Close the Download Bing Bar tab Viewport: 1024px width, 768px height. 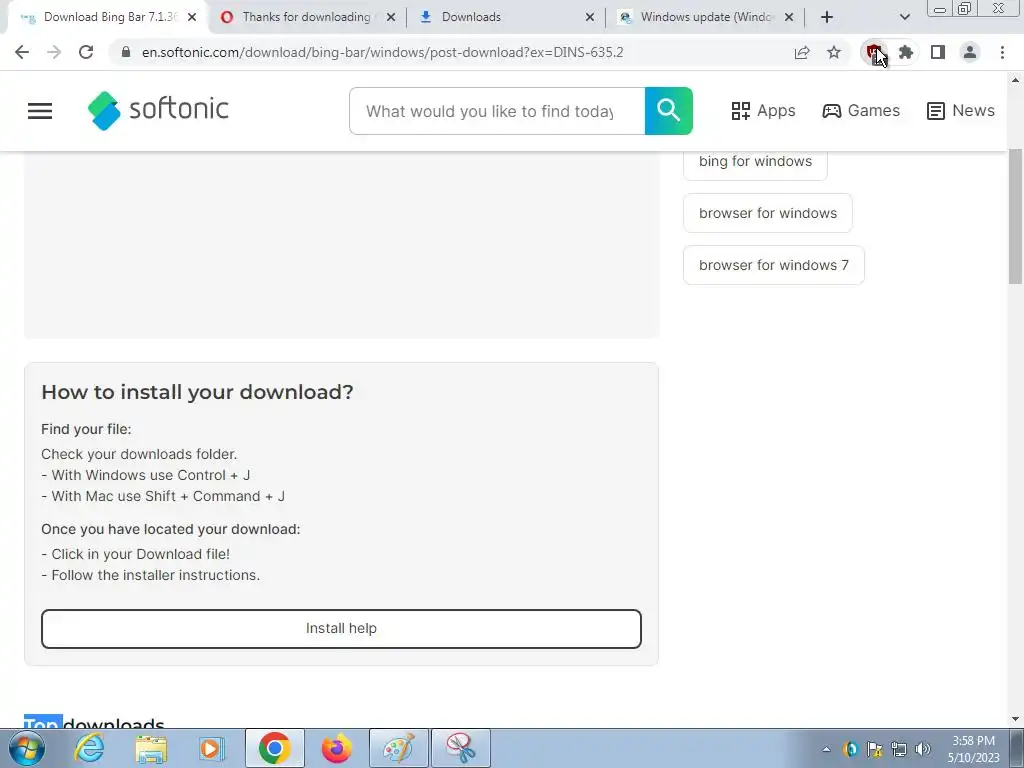coord(192,17)
